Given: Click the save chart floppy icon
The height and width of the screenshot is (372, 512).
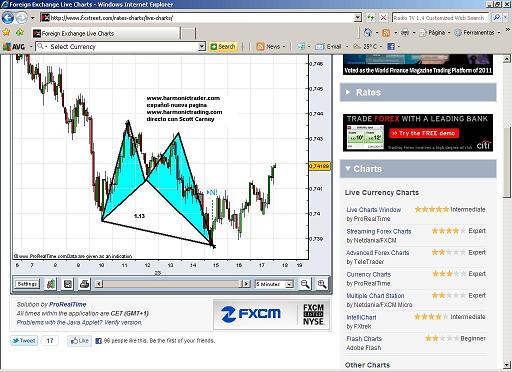Looking at the screenshot, I should pos(68,284).
